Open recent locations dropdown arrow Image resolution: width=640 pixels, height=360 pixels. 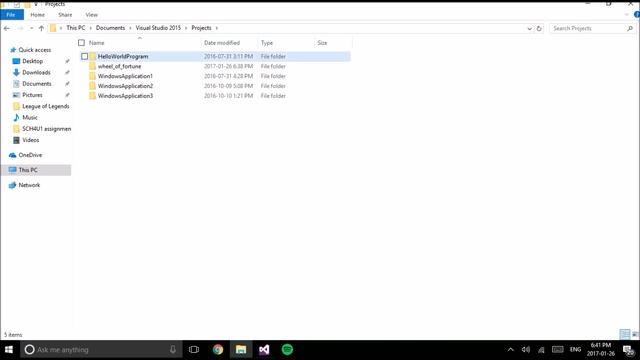pyautogui.click(x=31, y=28)
